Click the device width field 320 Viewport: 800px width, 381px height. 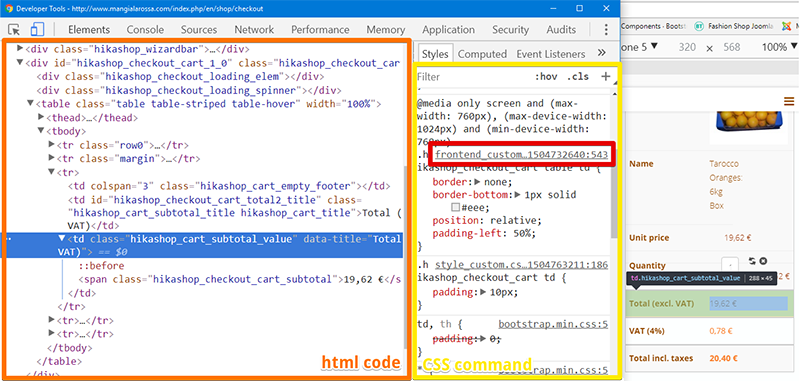tap(687, 47)
